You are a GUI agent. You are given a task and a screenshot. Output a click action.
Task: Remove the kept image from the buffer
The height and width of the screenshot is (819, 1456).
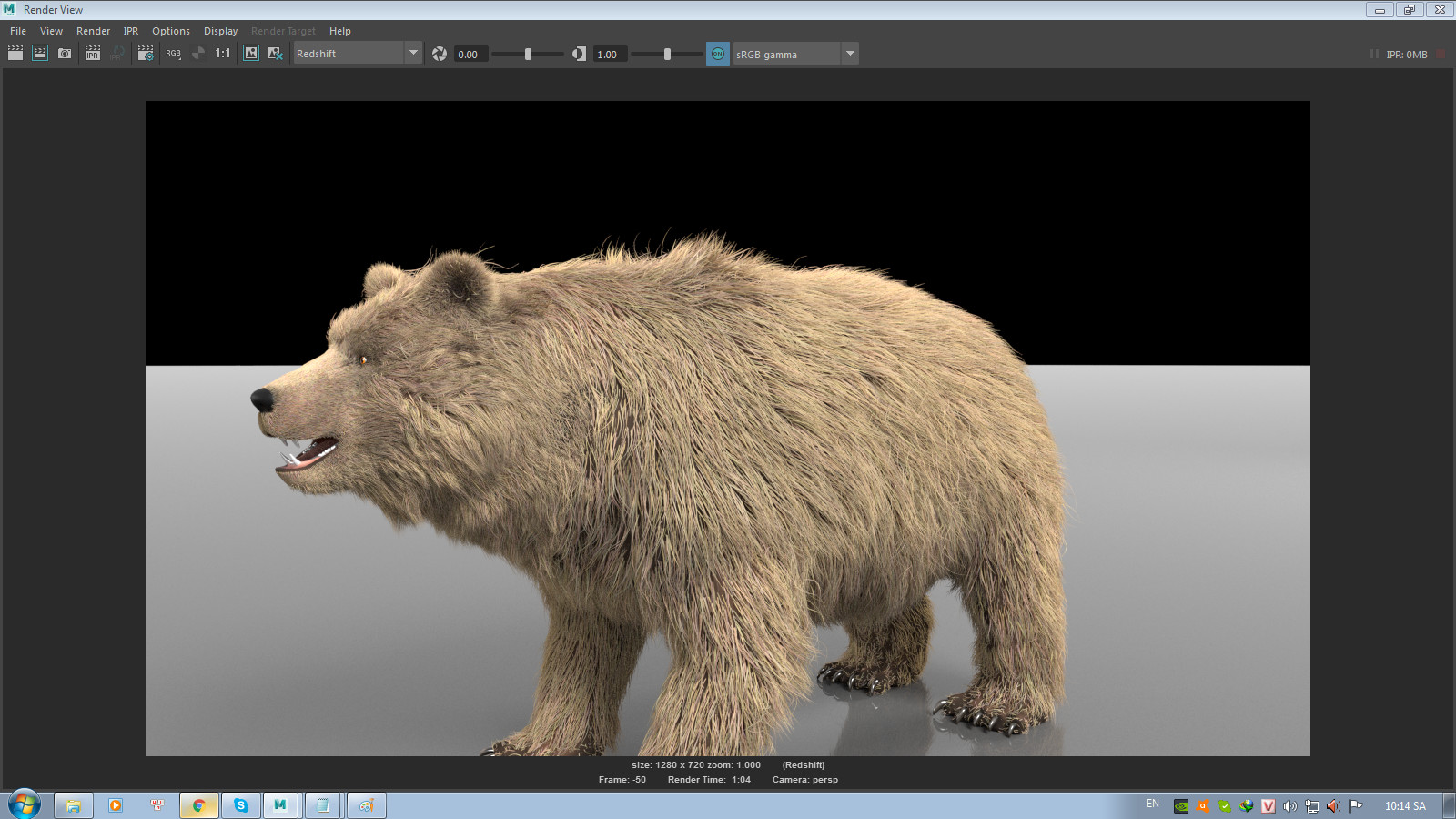[276, 53]
